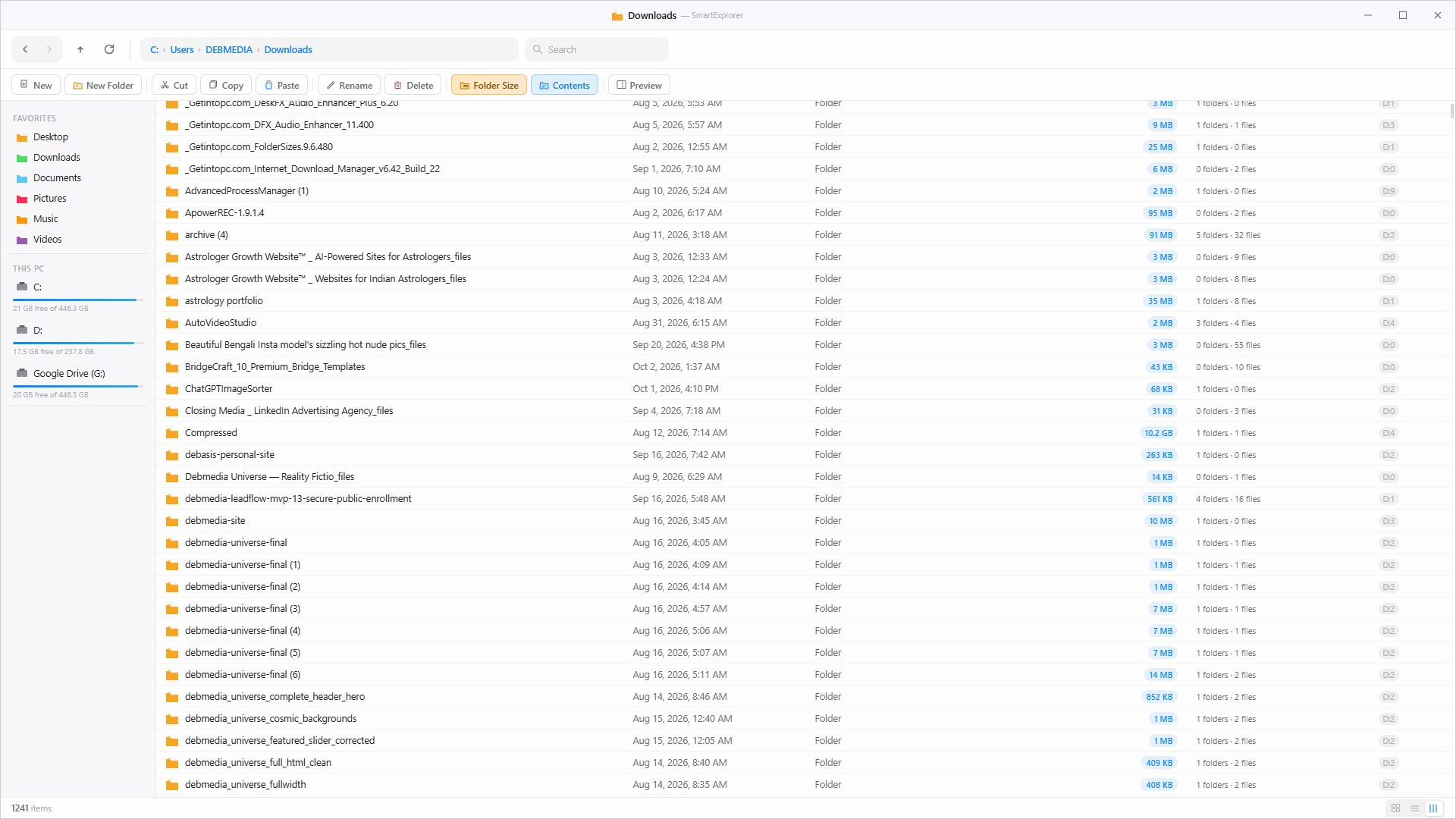Click the Copy button
This screenshot has height=819, width=1456.
(226, 85)
